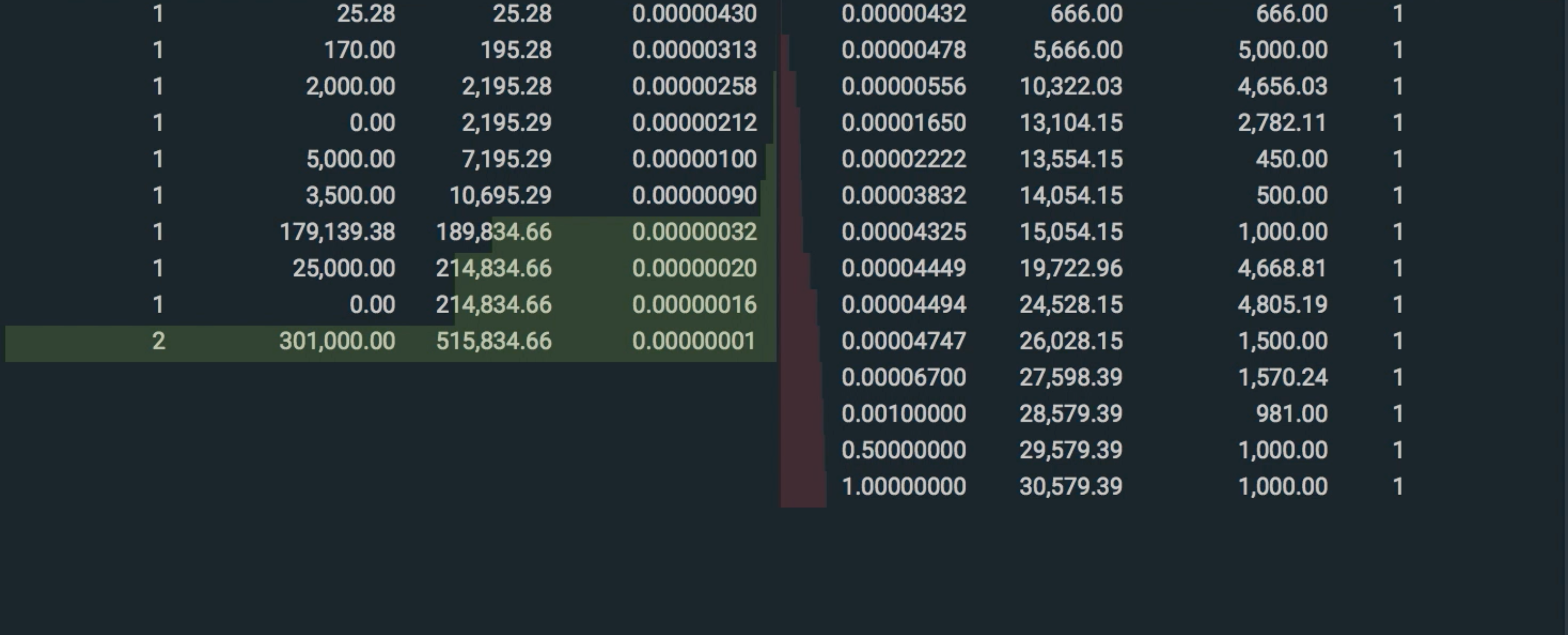Select bid at 0.00000100
Image resolution: width=1568 pixels, height=635 pixels.
694,160
